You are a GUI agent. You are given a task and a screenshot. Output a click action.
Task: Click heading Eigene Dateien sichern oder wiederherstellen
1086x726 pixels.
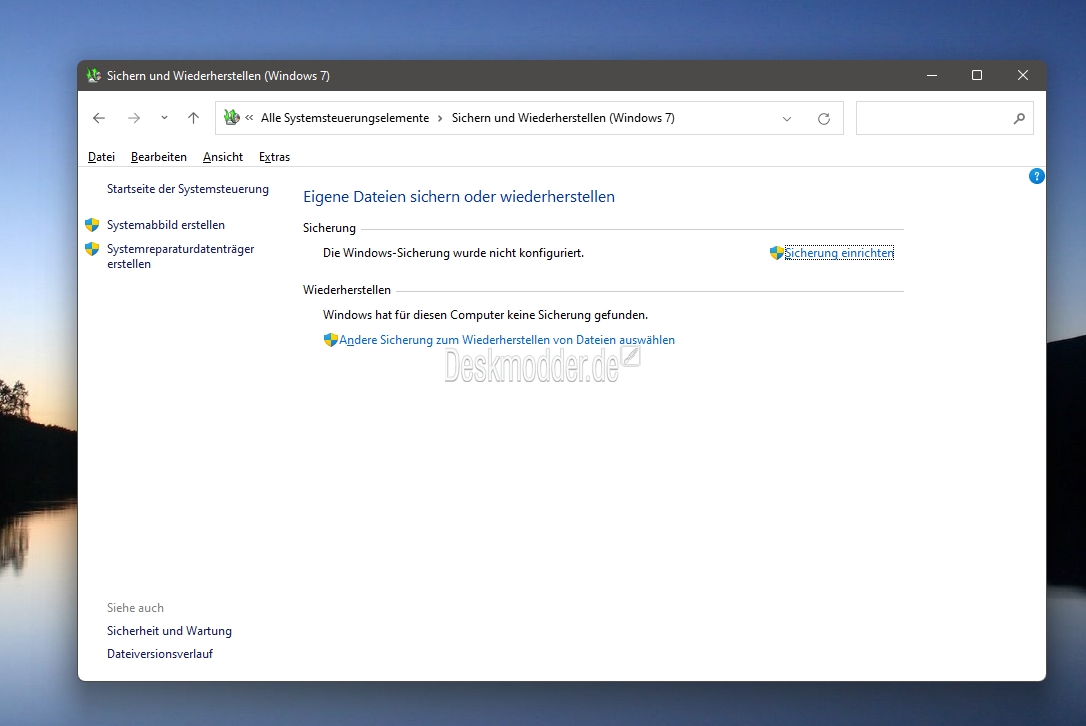(x=459, y=197)
